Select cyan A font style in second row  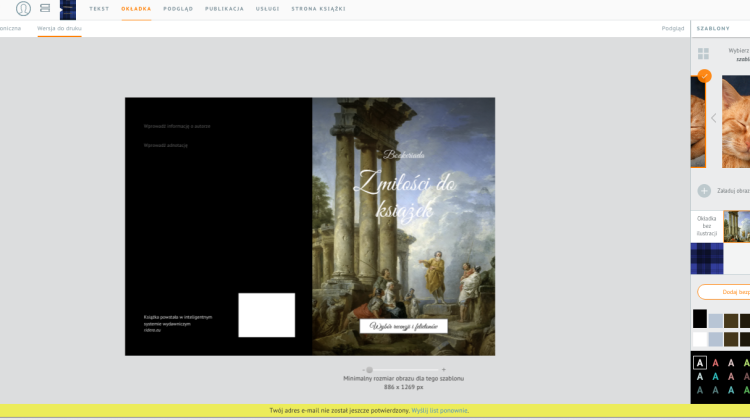715,376
